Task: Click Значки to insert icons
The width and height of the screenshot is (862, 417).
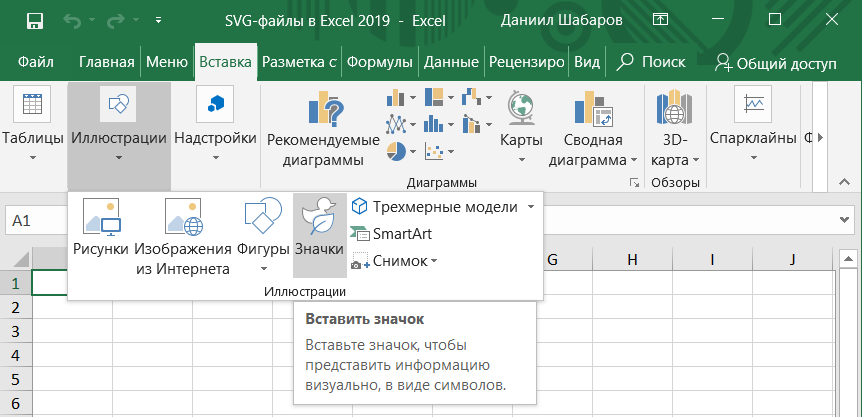Action: [x=319, y=235]
